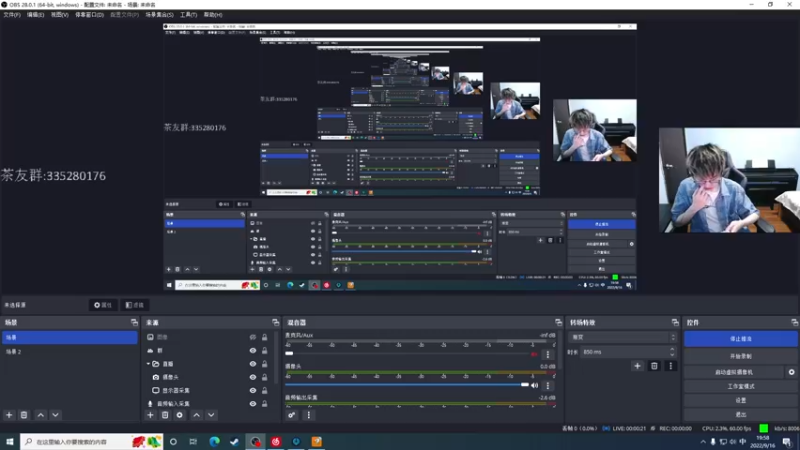Toggle lock on the 直播 group
Viewport: 800px width, 450px height.
point(264,364)
